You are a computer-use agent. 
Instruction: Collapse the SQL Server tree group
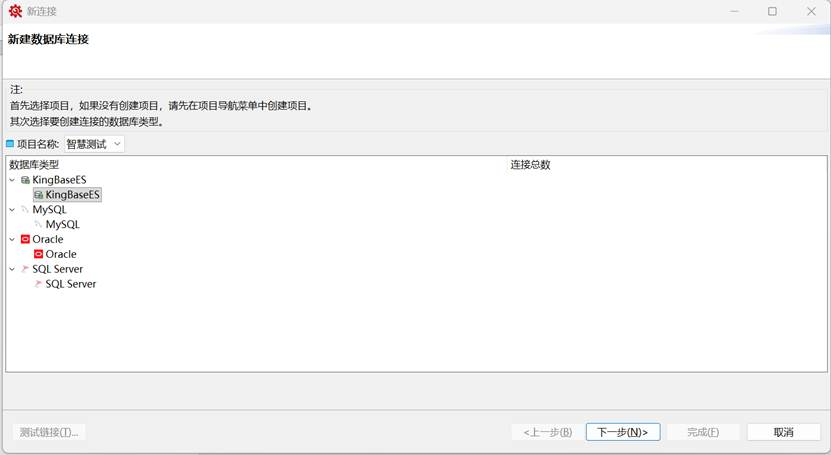pos(12,269)
